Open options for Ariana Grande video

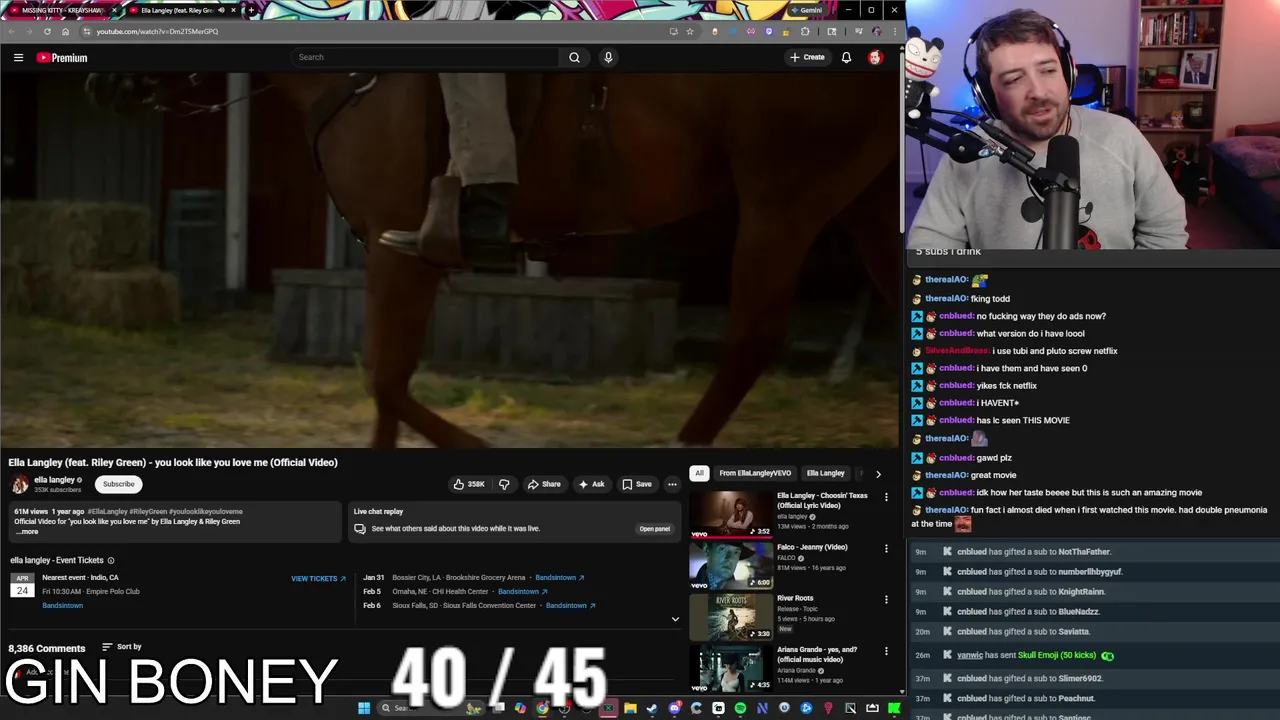(885, 651)
